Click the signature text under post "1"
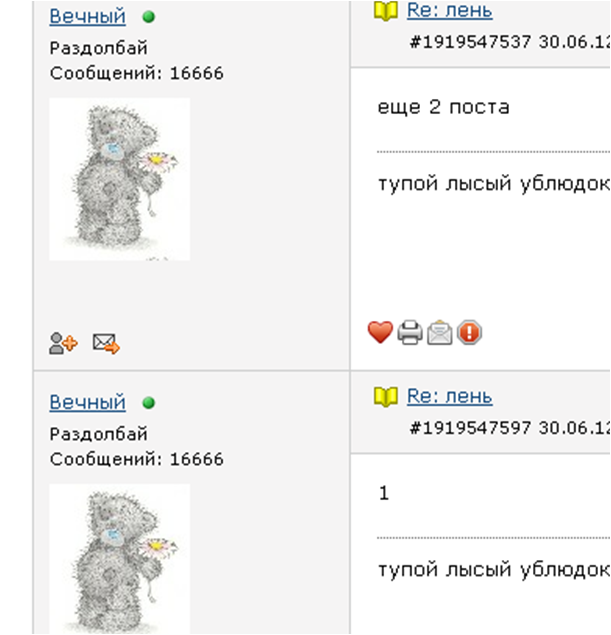 click(494, 570)
